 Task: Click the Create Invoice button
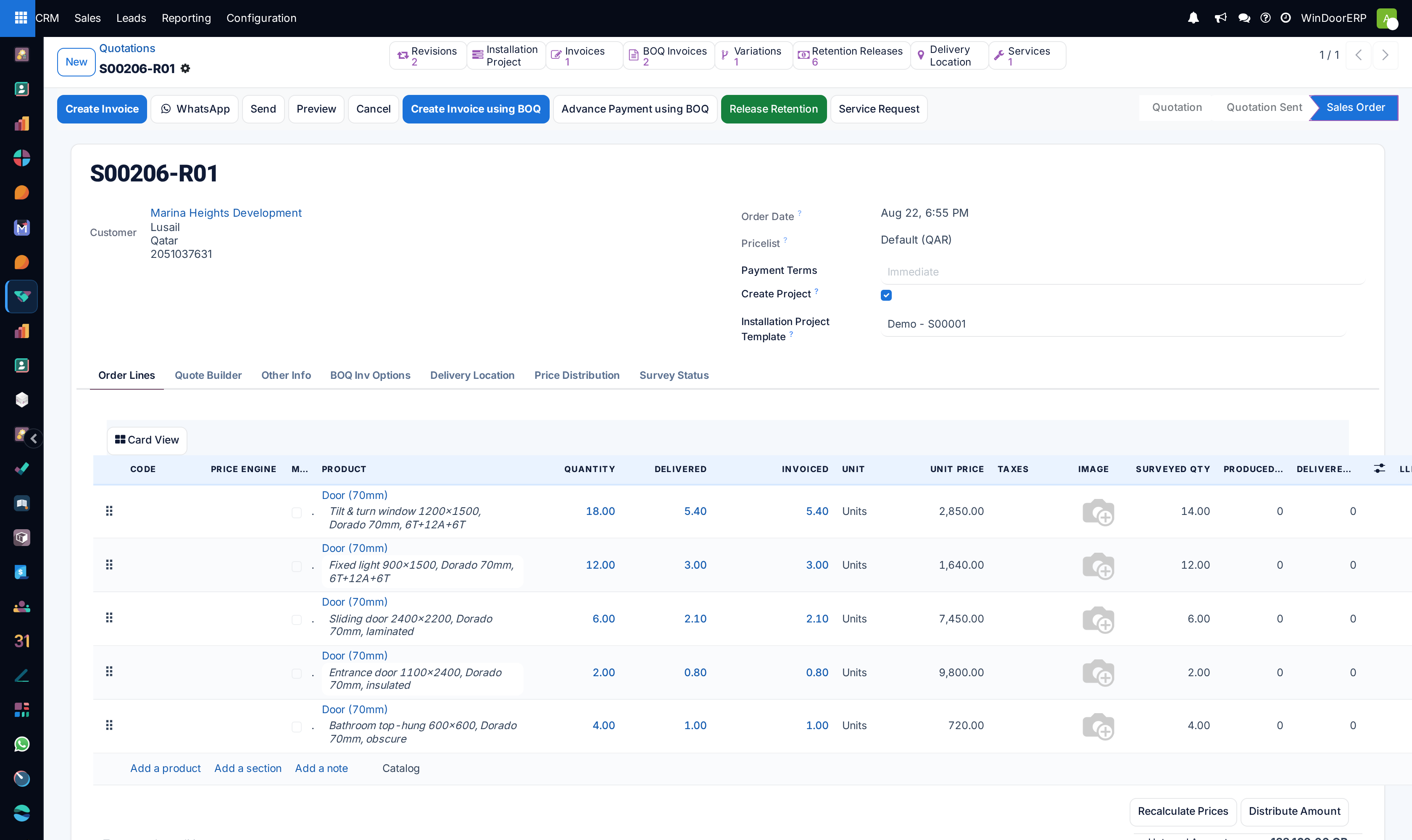tap(102, 109)
